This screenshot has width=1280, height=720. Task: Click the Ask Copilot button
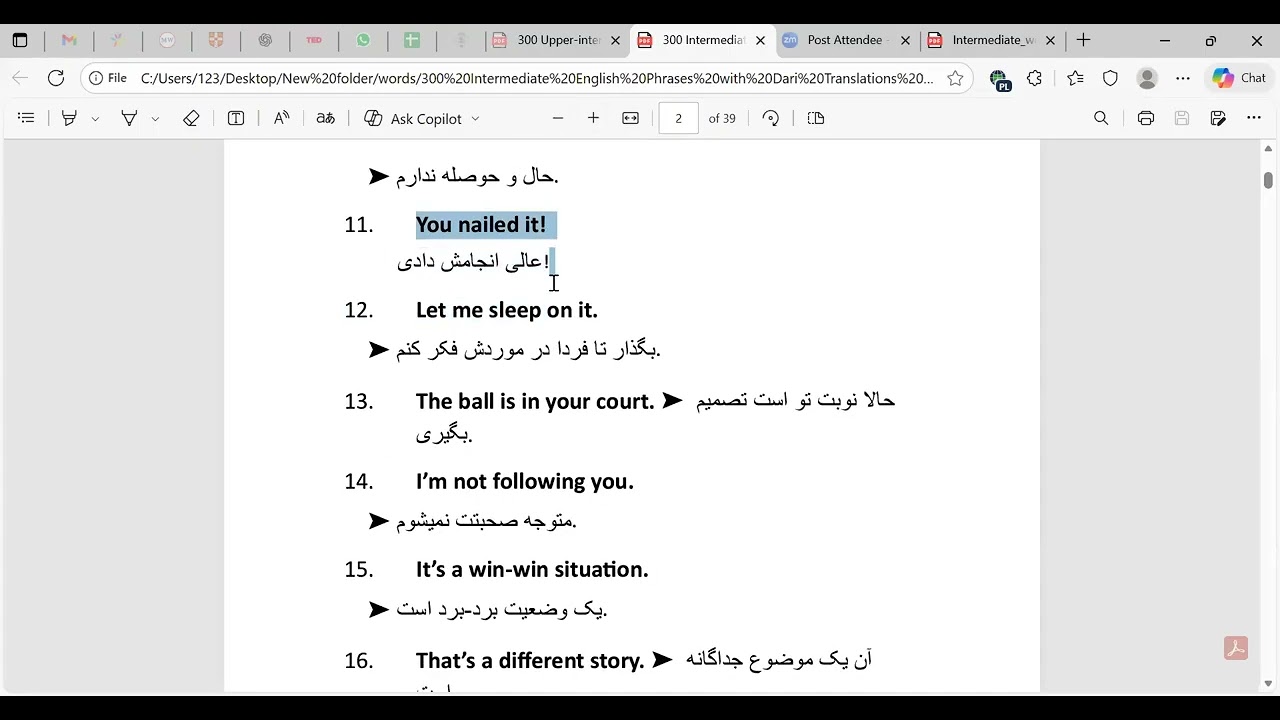pos(412,118)
